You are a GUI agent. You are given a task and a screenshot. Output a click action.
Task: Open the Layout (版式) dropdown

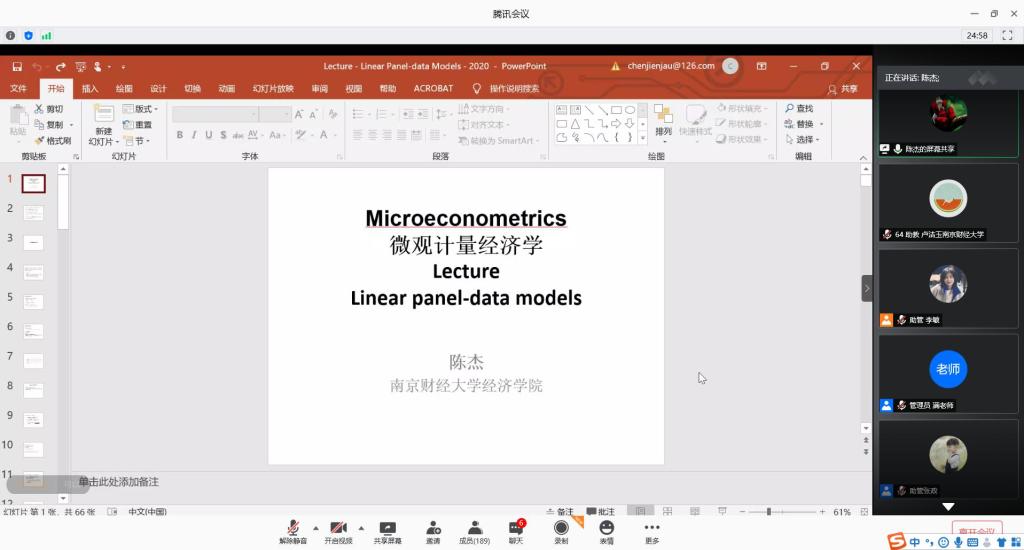(140, 109)
